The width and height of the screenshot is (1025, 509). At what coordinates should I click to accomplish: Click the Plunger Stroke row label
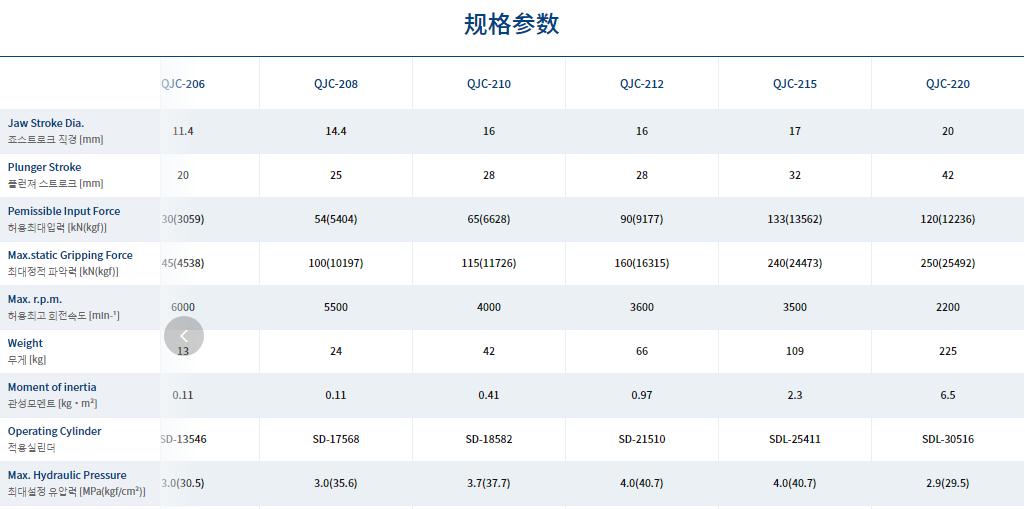pos(45,167)
